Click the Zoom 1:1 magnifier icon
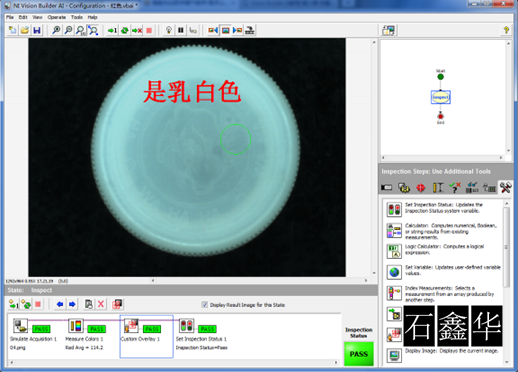Image resolution: width=518 pixels, height=372 pixels. click(x=80, y=30)
